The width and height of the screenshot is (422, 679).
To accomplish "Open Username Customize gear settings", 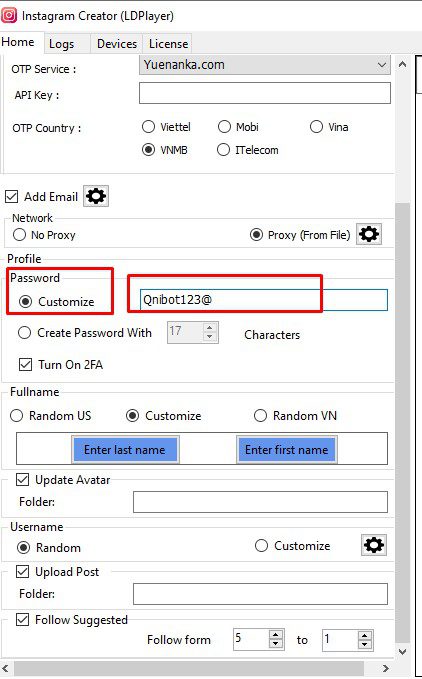I will 374,545.
